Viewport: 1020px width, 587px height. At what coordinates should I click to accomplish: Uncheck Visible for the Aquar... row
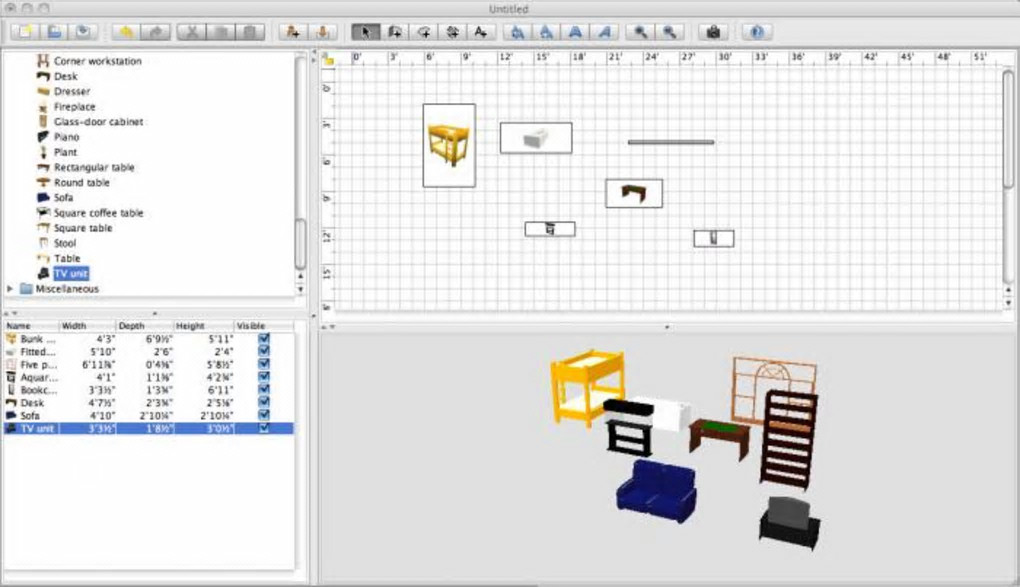point(263,377)
